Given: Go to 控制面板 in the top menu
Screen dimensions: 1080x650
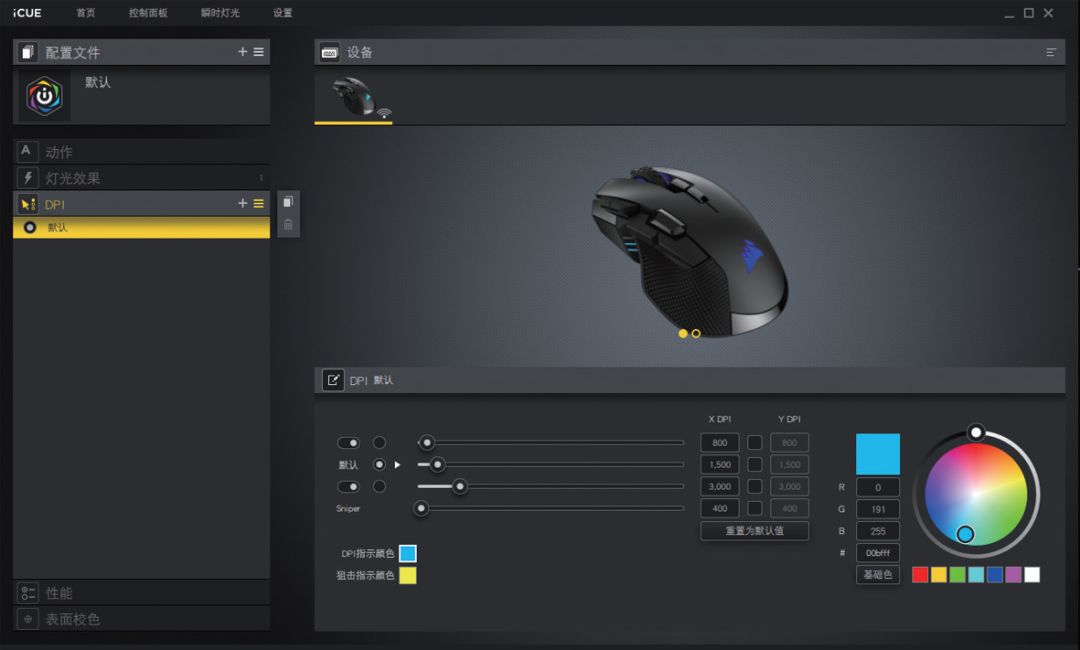Looking at the screenshot, I should tap(148, 13).
